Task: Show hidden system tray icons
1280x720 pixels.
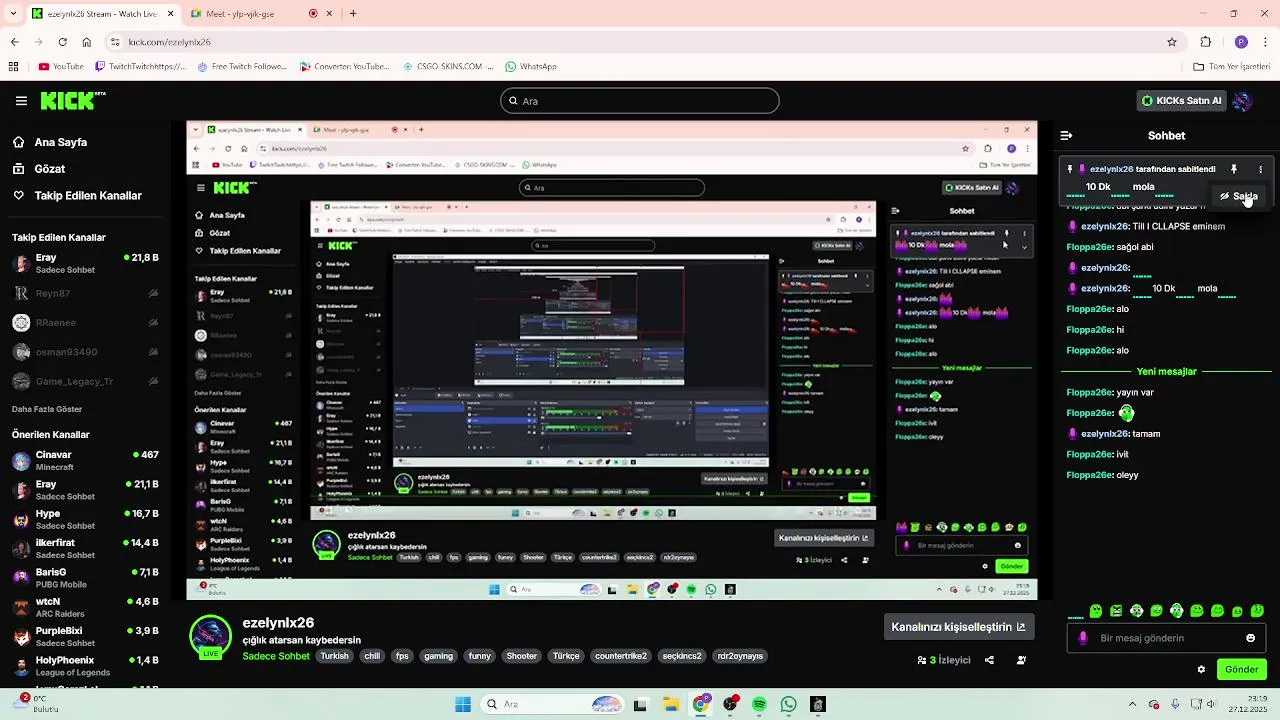Action: [1132, 704]
